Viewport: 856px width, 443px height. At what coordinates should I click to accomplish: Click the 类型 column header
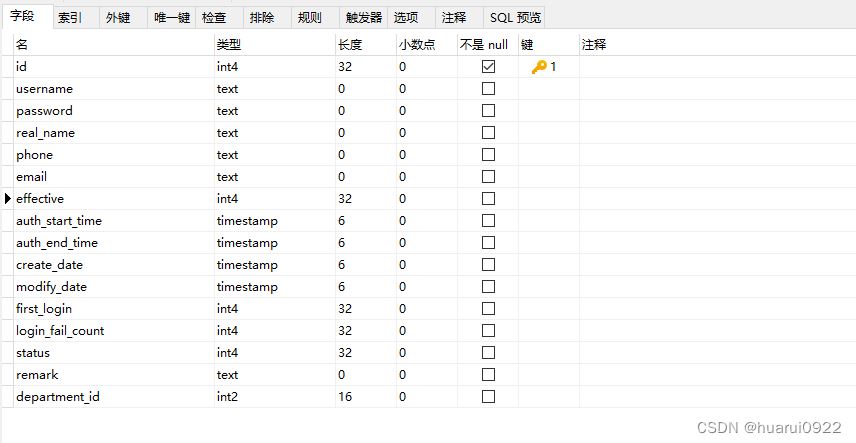click(275, 44)
